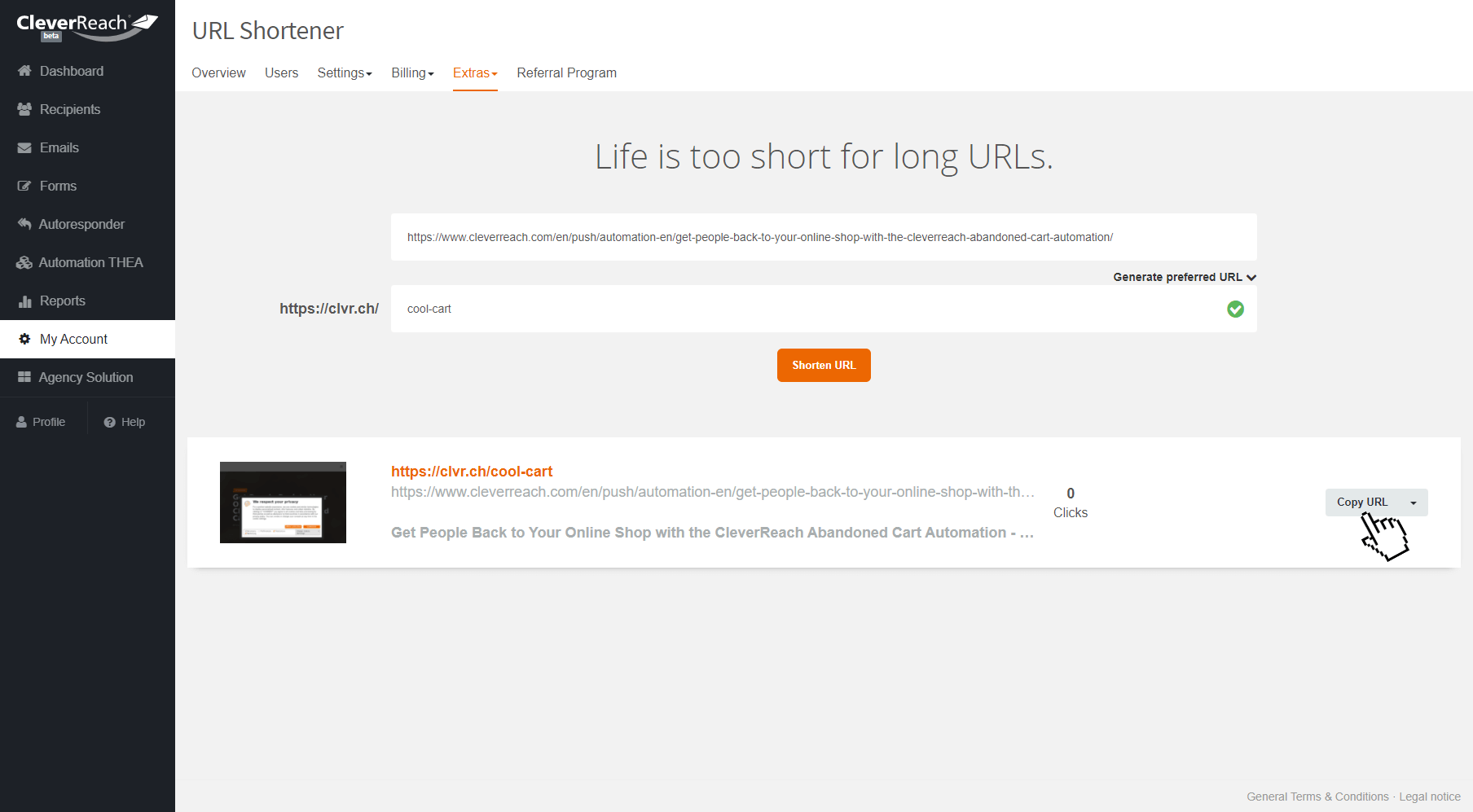Screen dimensions: 1473x812
Task: Open General Terms & Conditions link
Action: click(1317, 797)
